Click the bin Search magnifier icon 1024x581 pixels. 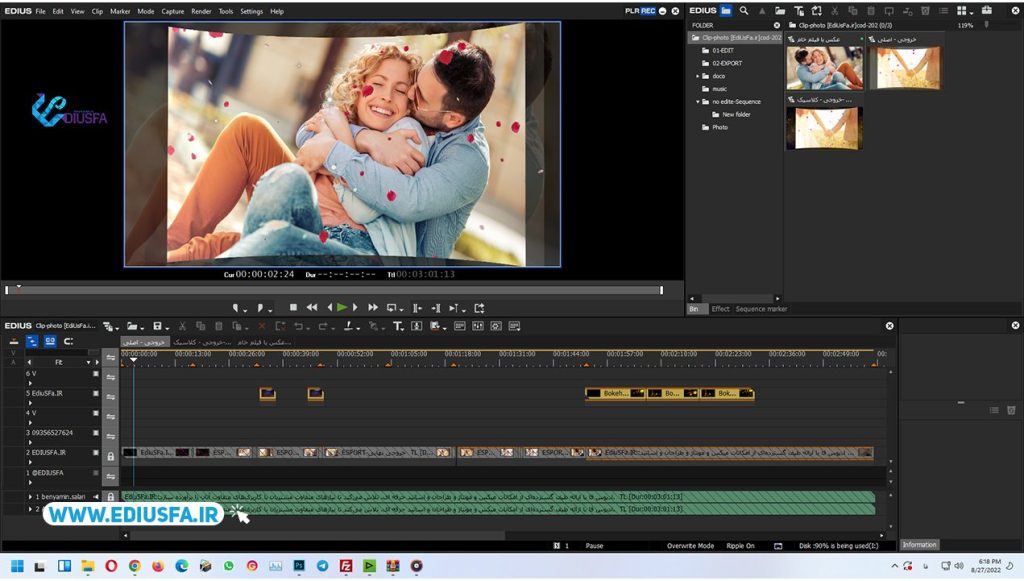click(744, 10)
